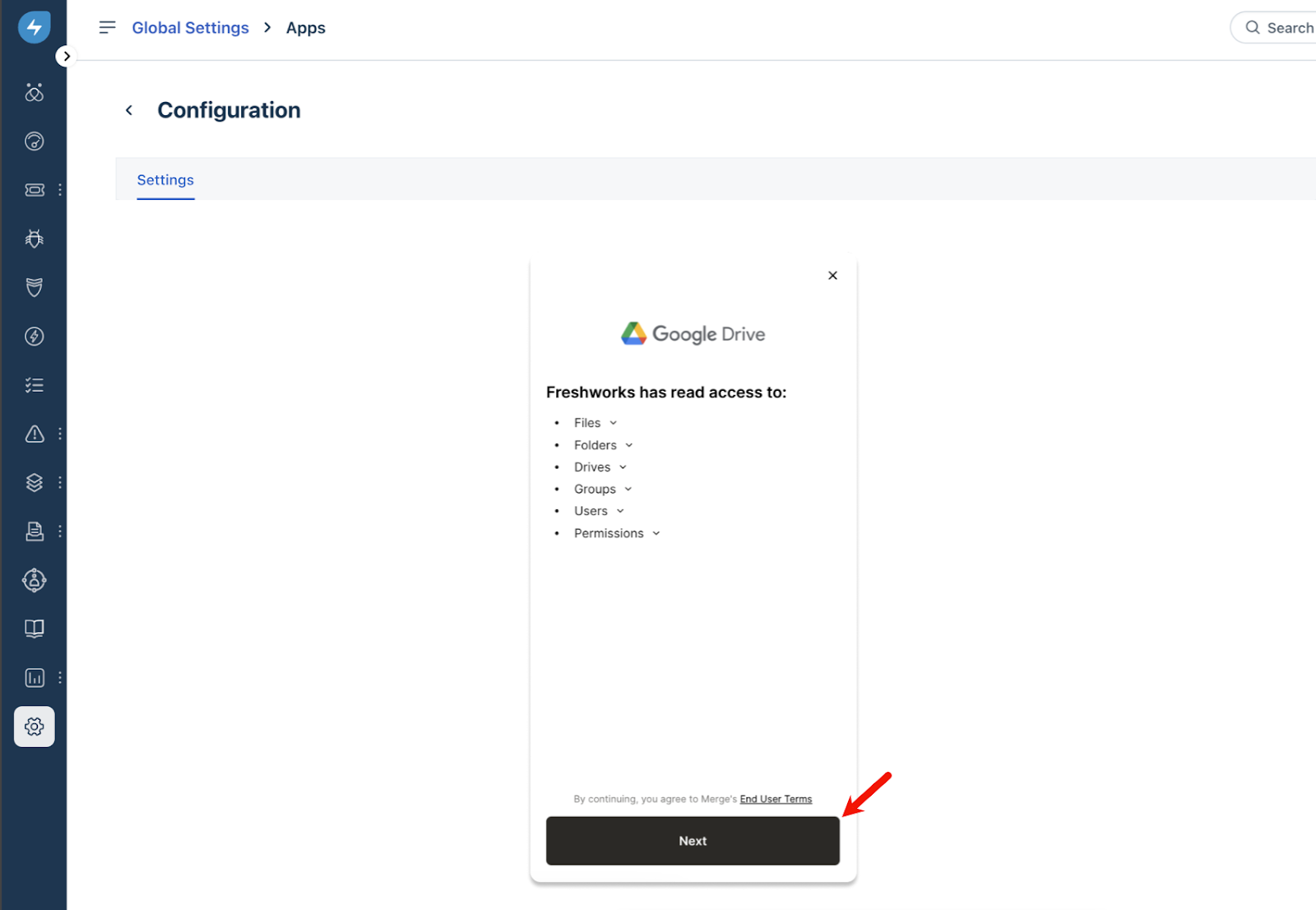The width and height of the screenshot is (1316, 910).
Task: Open the tickets icon in sidebar
Action: [35, 190]
